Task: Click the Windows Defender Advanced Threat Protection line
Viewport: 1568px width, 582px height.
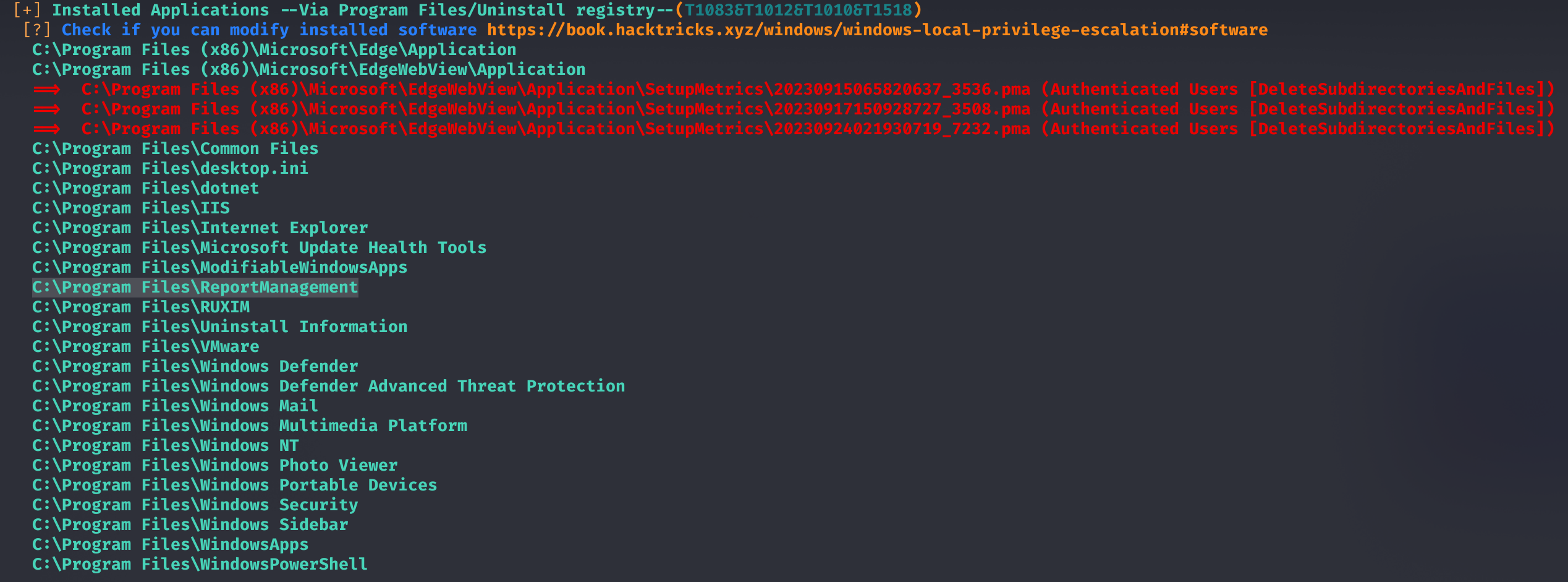Action: pyautogui.click(x=329, y=386)
